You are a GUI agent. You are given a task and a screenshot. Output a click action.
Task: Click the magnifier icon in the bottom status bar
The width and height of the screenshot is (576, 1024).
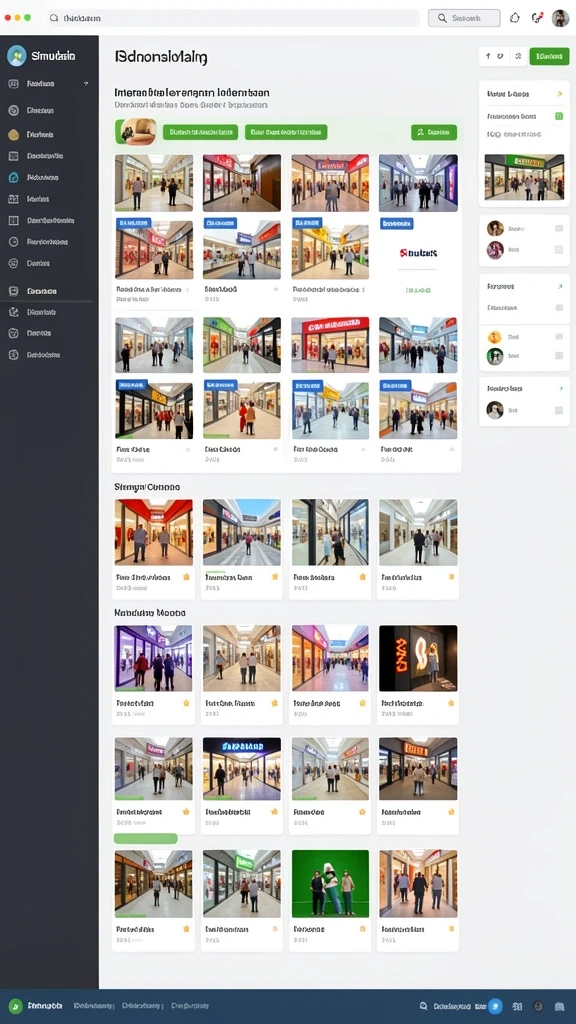[424, 1006]
